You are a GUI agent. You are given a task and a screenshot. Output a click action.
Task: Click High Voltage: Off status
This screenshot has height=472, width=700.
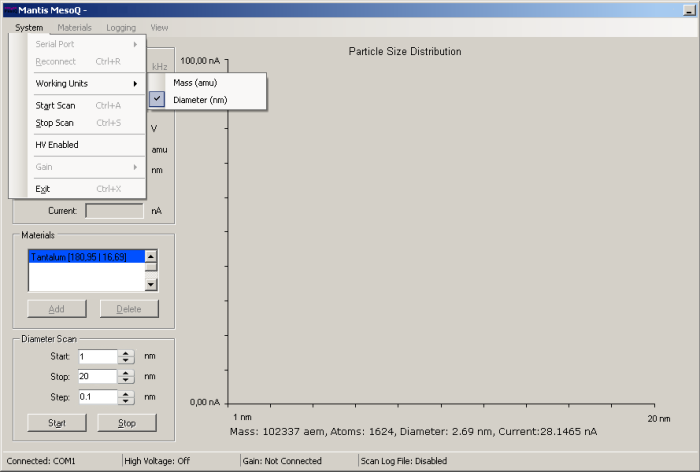coord(157,461)
